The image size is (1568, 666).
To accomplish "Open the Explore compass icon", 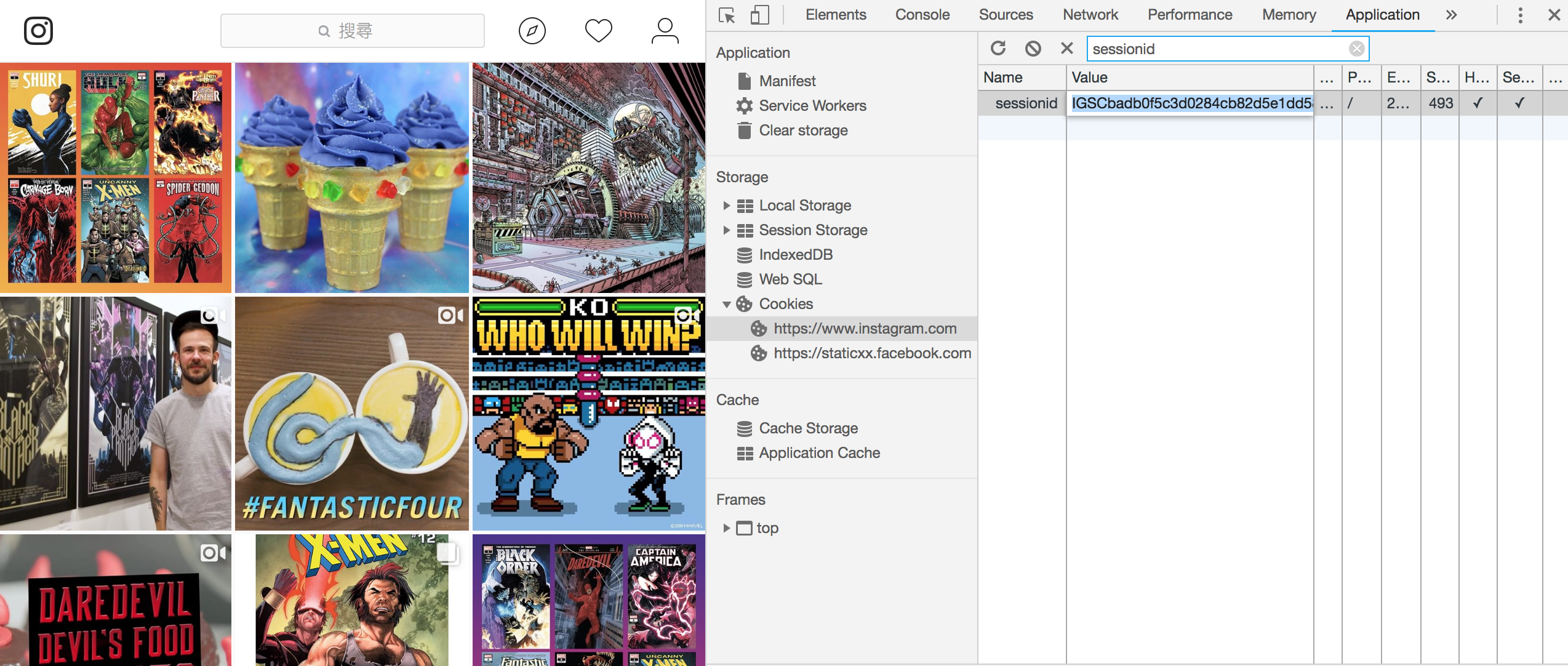I will (x=532, y=31).
